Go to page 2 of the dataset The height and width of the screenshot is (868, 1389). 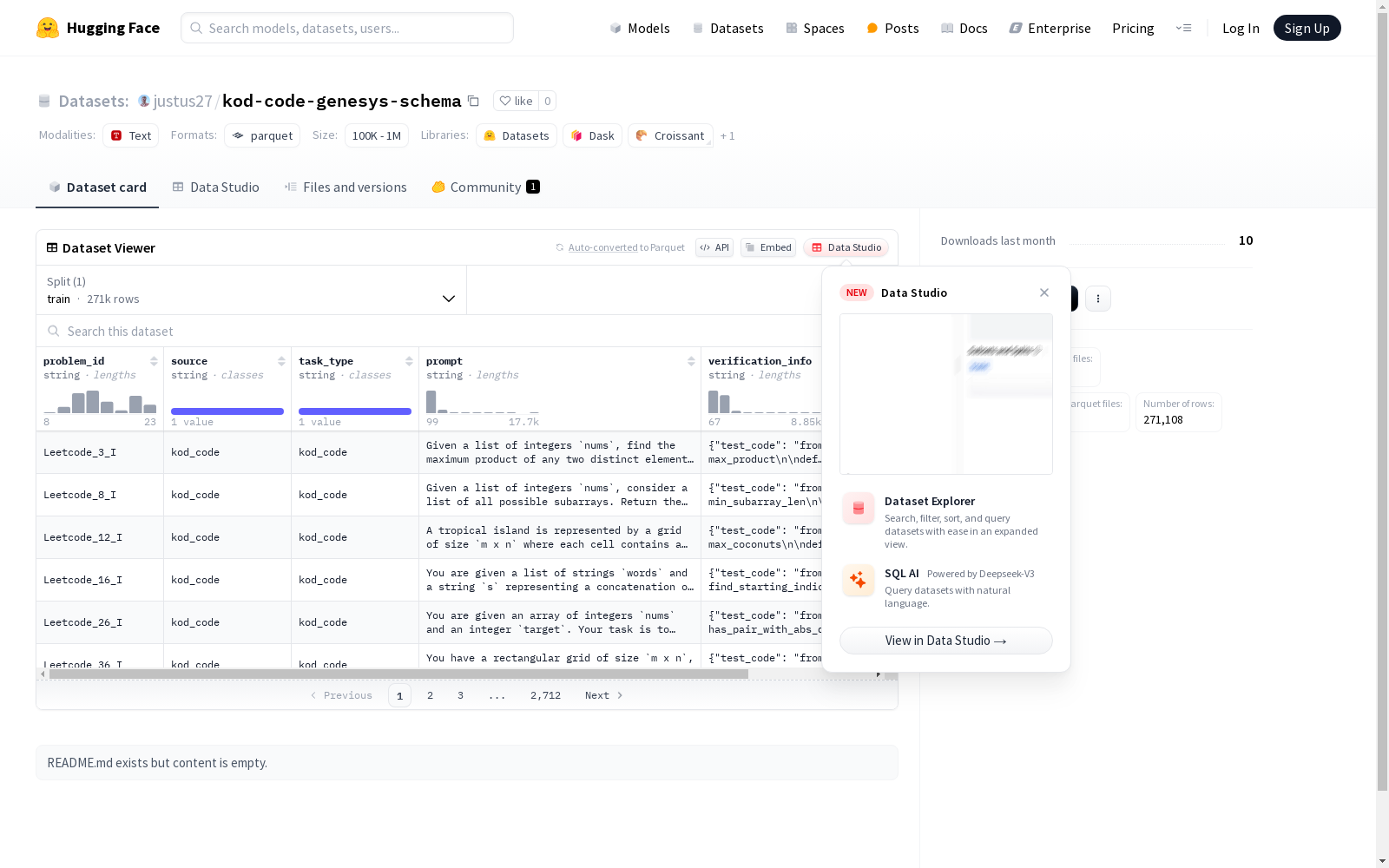tap(430, 695)
